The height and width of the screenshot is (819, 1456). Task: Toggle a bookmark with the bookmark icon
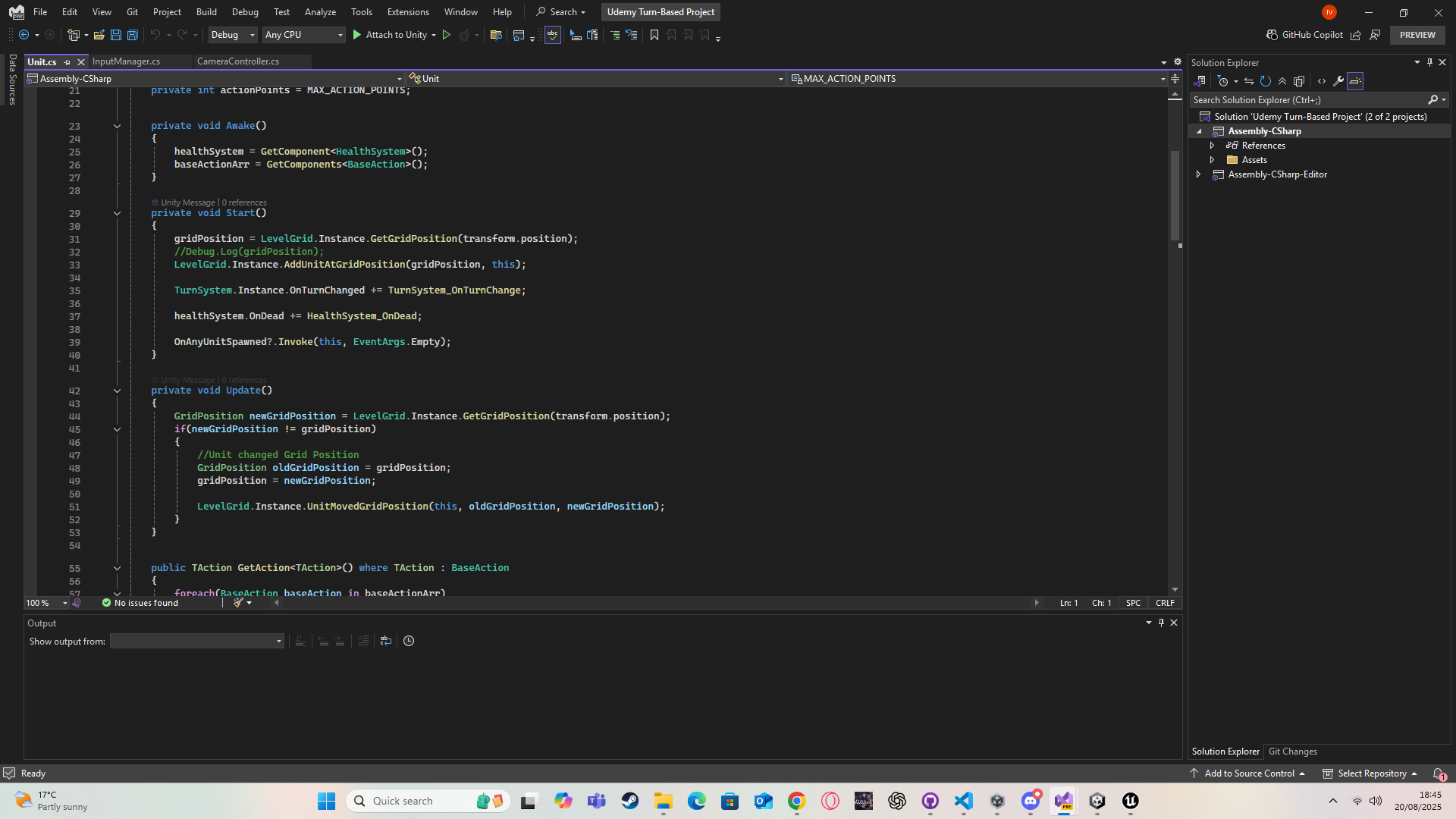click(x=654, y=35)
